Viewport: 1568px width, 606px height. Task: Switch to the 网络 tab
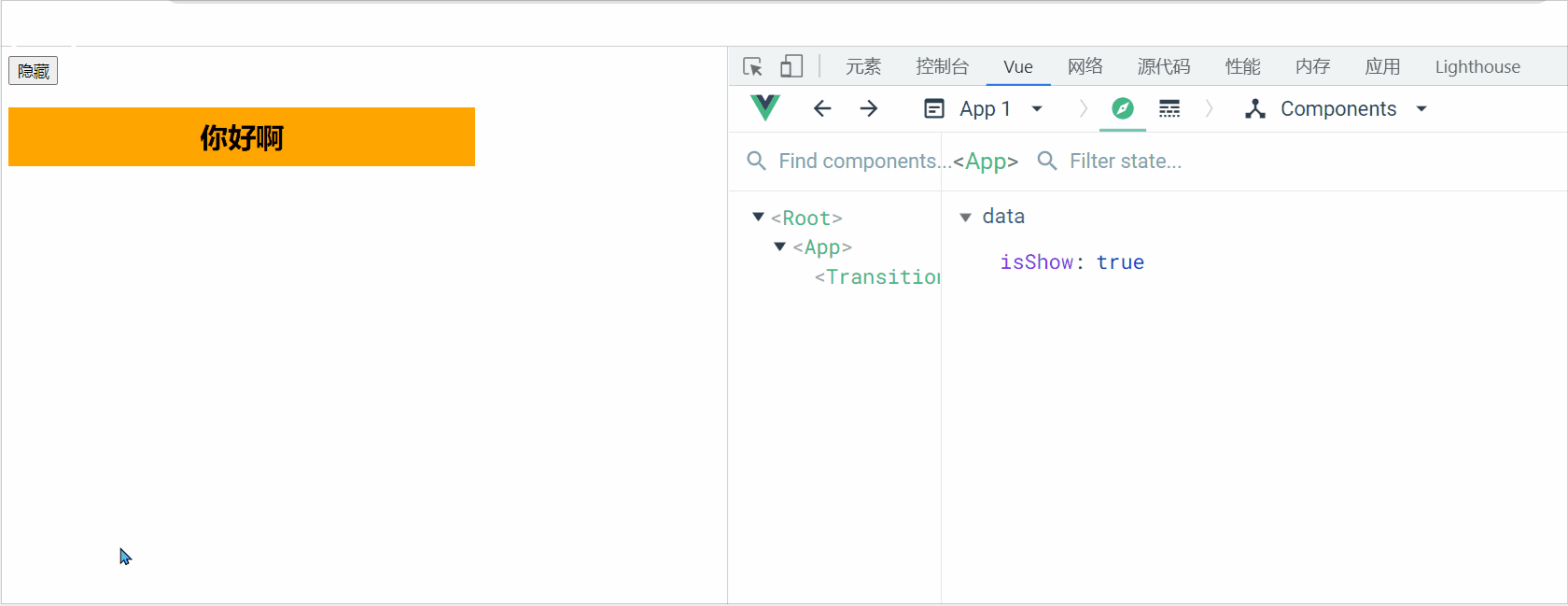click(1085, 66)
